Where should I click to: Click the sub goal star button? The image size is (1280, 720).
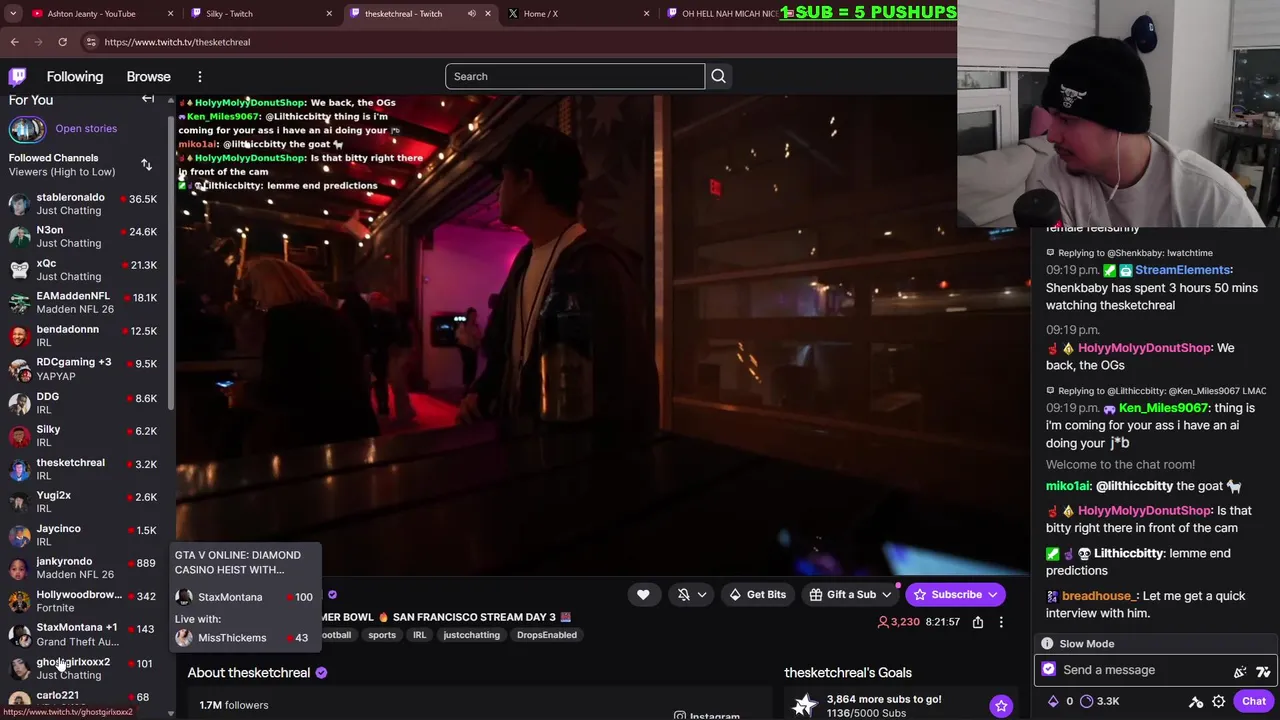pyautogui.click(x=1001, y=706)
